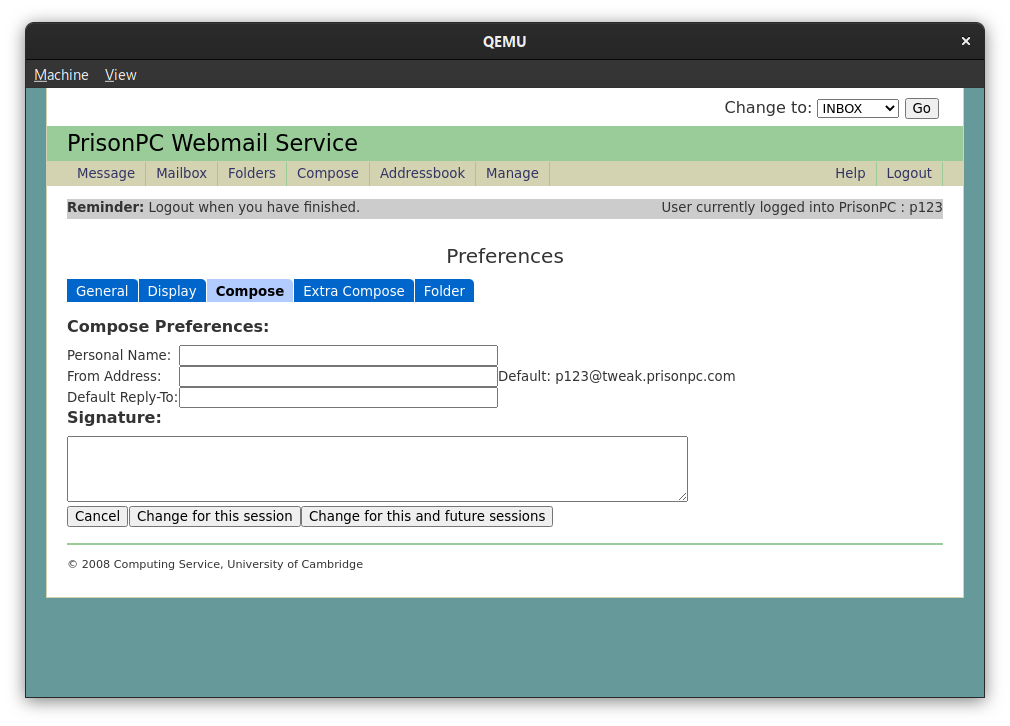Click the University of Cambridge copyright text
This screenshot has height=726, width=1010.
pos(215,564)
